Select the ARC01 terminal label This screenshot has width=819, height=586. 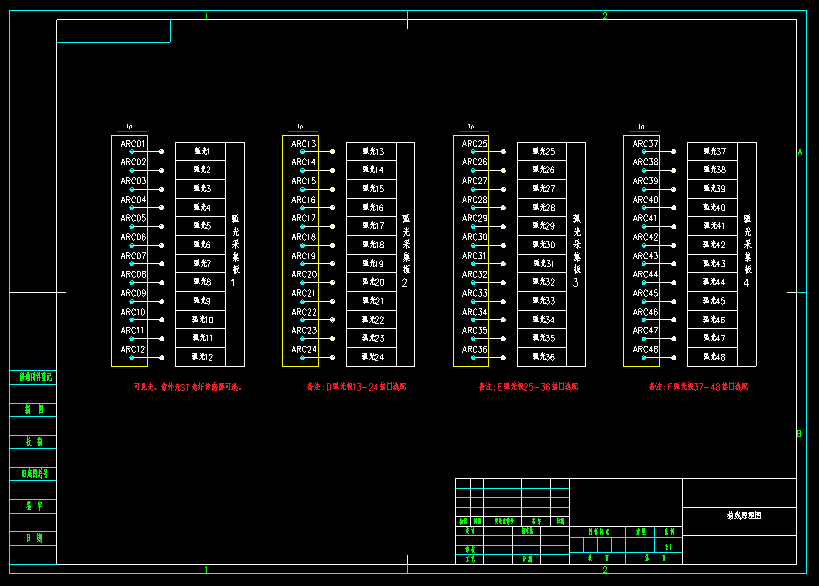(133, 144)
